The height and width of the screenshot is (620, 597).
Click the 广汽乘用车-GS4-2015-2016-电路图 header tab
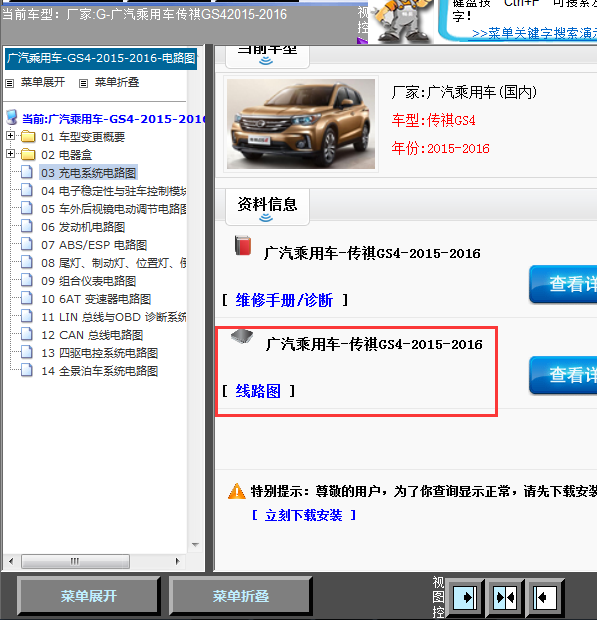pyautogui.click(x=101, y=59)
